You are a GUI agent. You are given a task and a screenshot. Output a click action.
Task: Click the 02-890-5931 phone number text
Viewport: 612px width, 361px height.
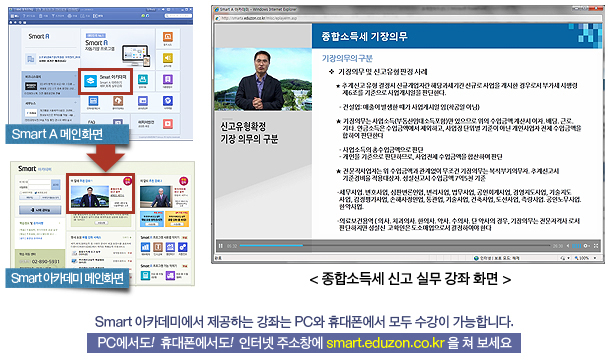(x=45, y=261)
